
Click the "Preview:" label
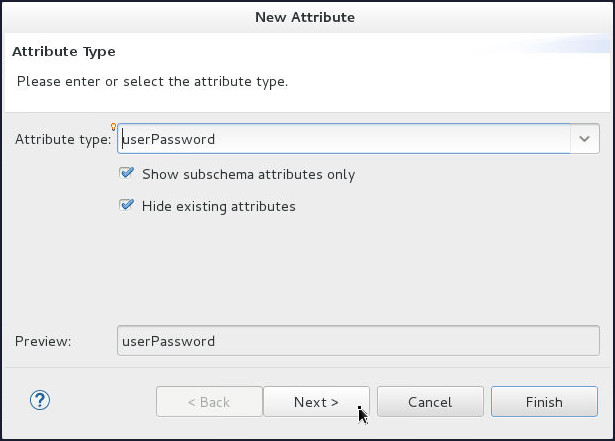coord(43,341)
